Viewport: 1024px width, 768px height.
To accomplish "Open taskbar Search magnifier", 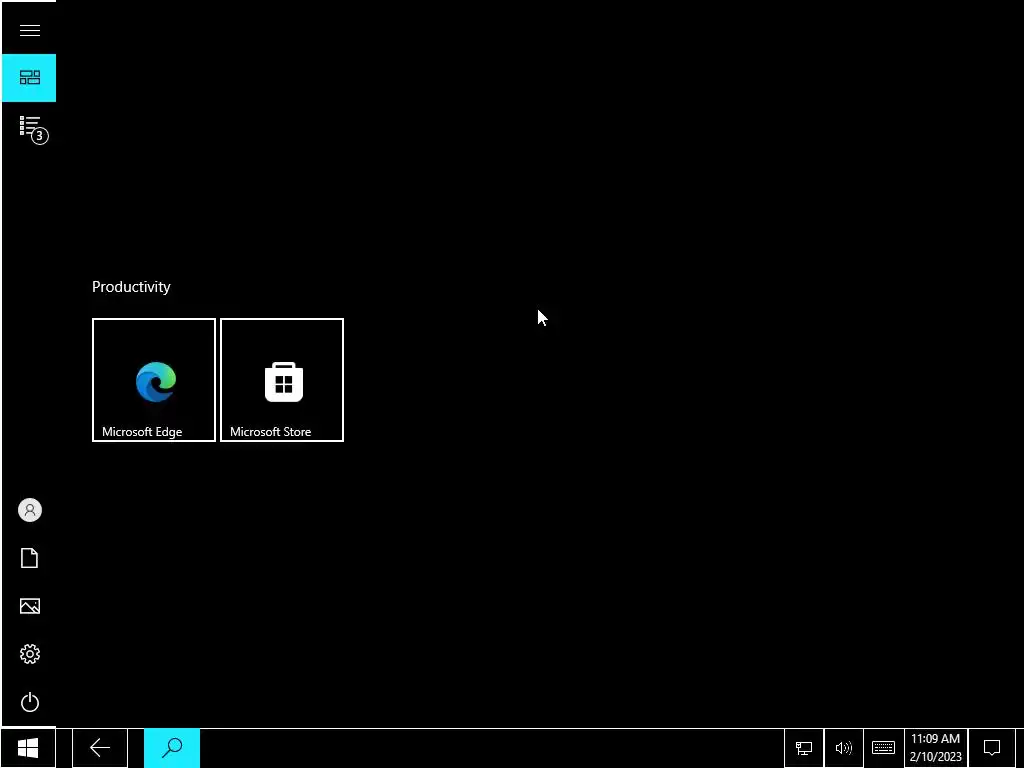I will point(172,748).
